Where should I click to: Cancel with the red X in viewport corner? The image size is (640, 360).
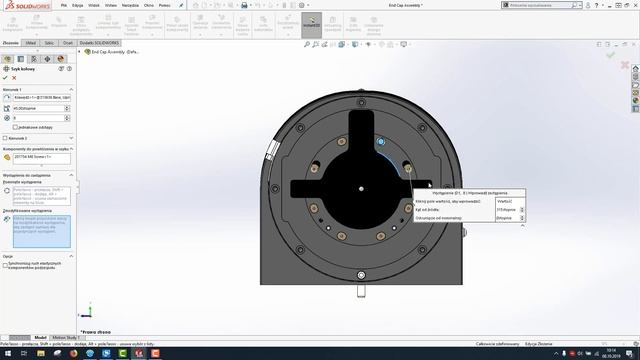[624, 65]
